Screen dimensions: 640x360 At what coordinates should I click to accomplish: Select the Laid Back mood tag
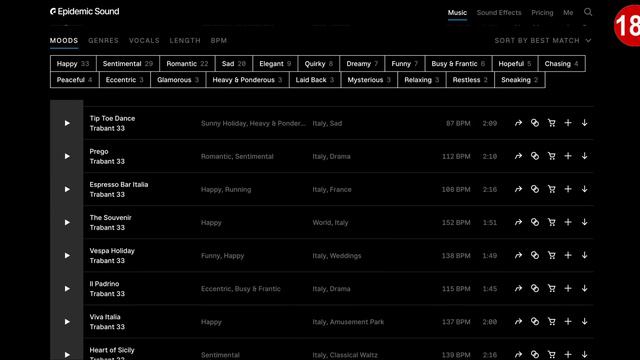(x=315, y=80)
